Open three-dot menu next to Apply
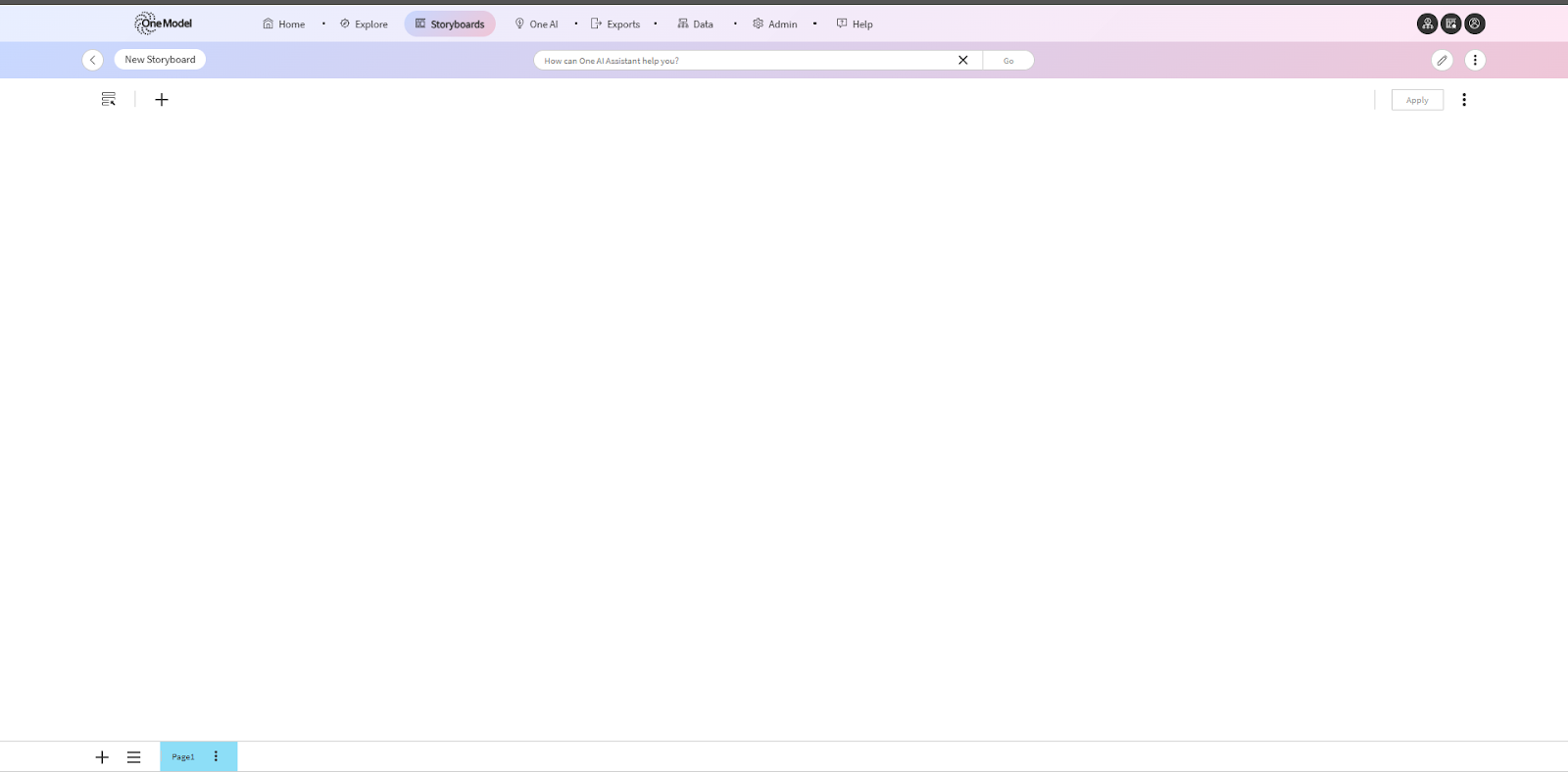The width and height of the screenshot is (1568, 772). click(x=1464, y=99)
